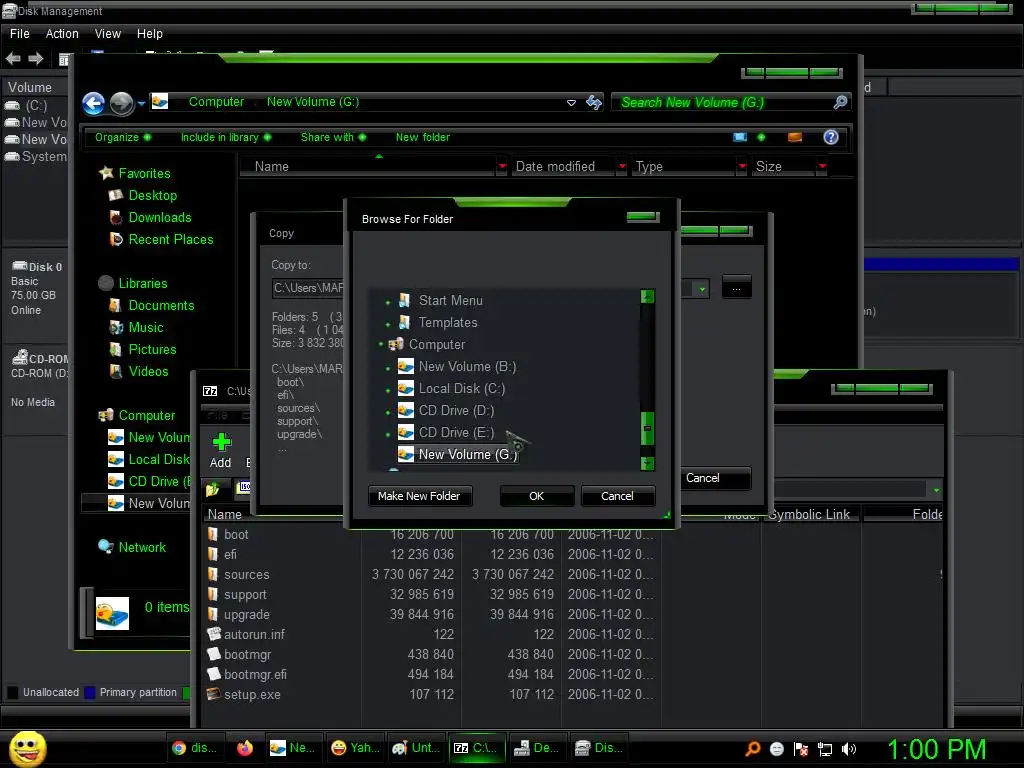Viewport: 1024px width, 768px height.
Task: Click the magnifier tray icon
Action: 753,748
